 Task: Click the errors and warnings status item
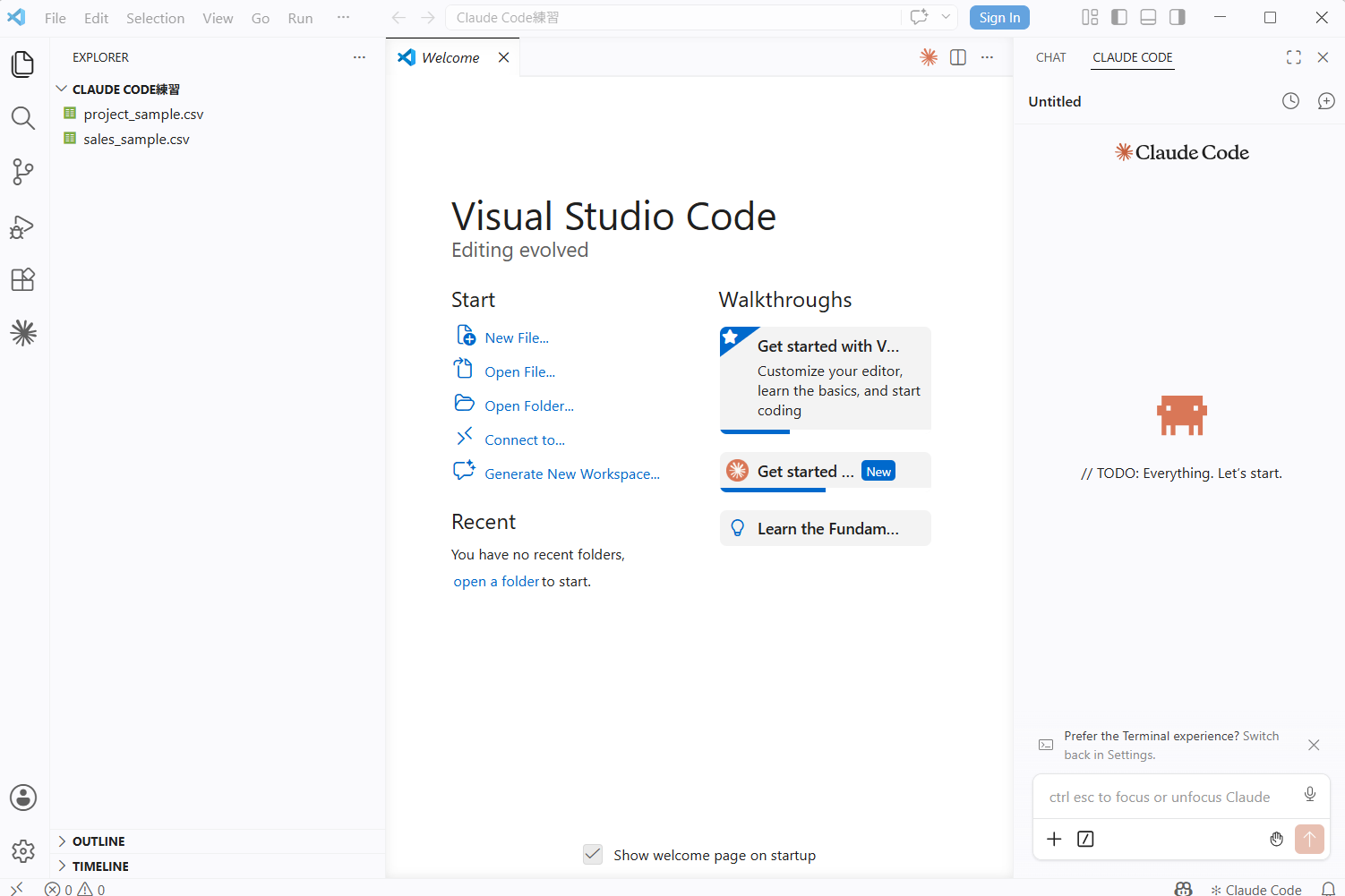tap(75, 889)
